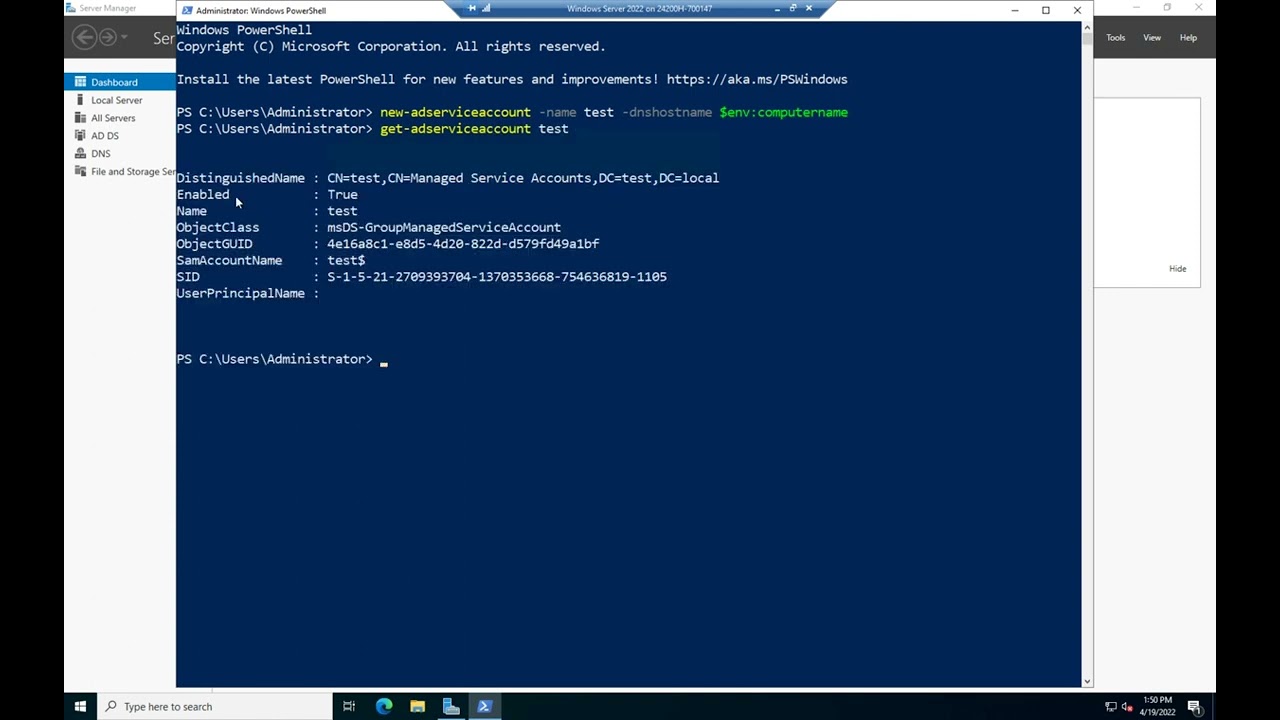Click the SID value S-1-5-21-2709393704
Viewport: 1280px width, 720px height.
pos(497,277)
